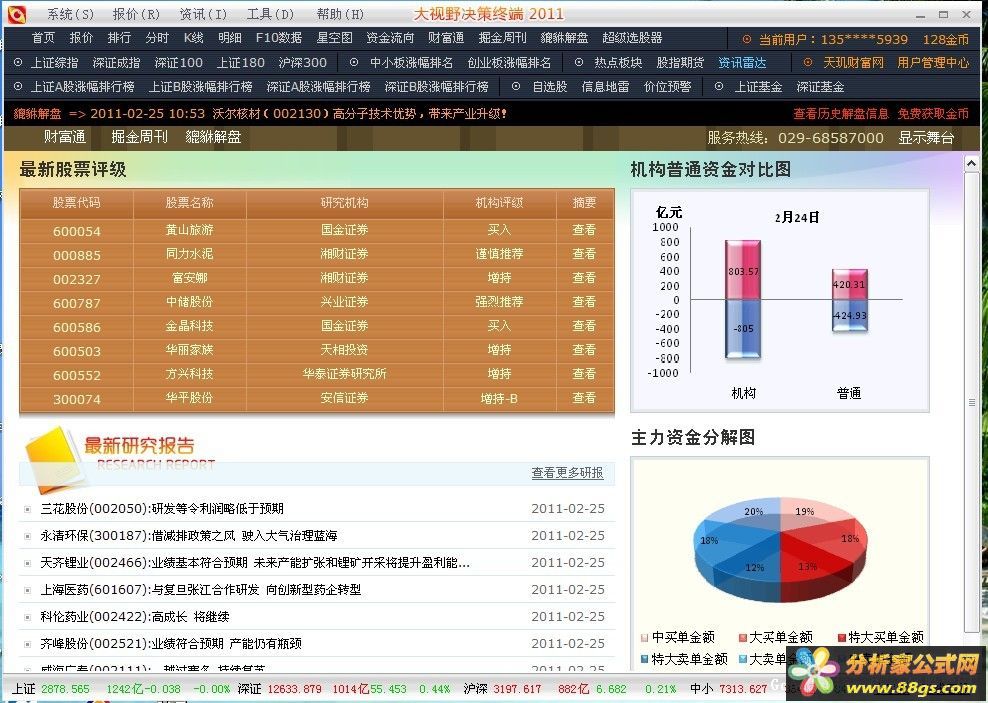Open report 永清环保(300187)
This screenshot has width=988, height=703.
pyautogui.click(x=189, y=535)
